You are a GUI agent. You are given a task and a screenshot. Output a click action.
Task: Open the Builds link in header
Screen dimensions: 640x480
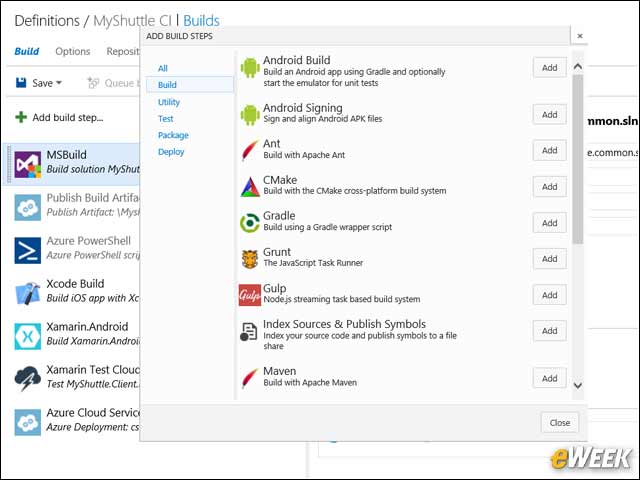tap(201, 21)
